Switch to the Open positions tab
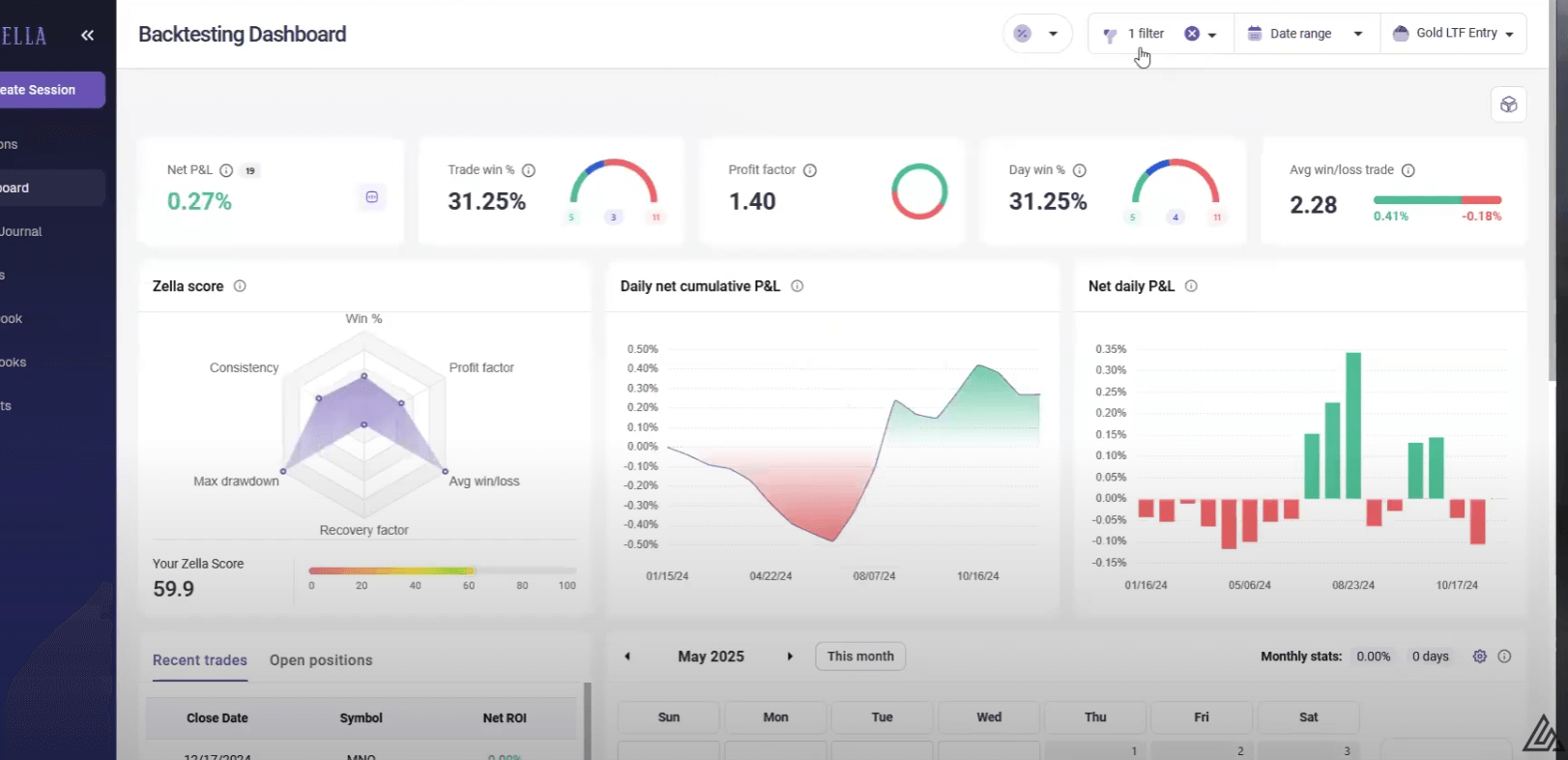Screen dimensions: 1568x760 [321, 660]
